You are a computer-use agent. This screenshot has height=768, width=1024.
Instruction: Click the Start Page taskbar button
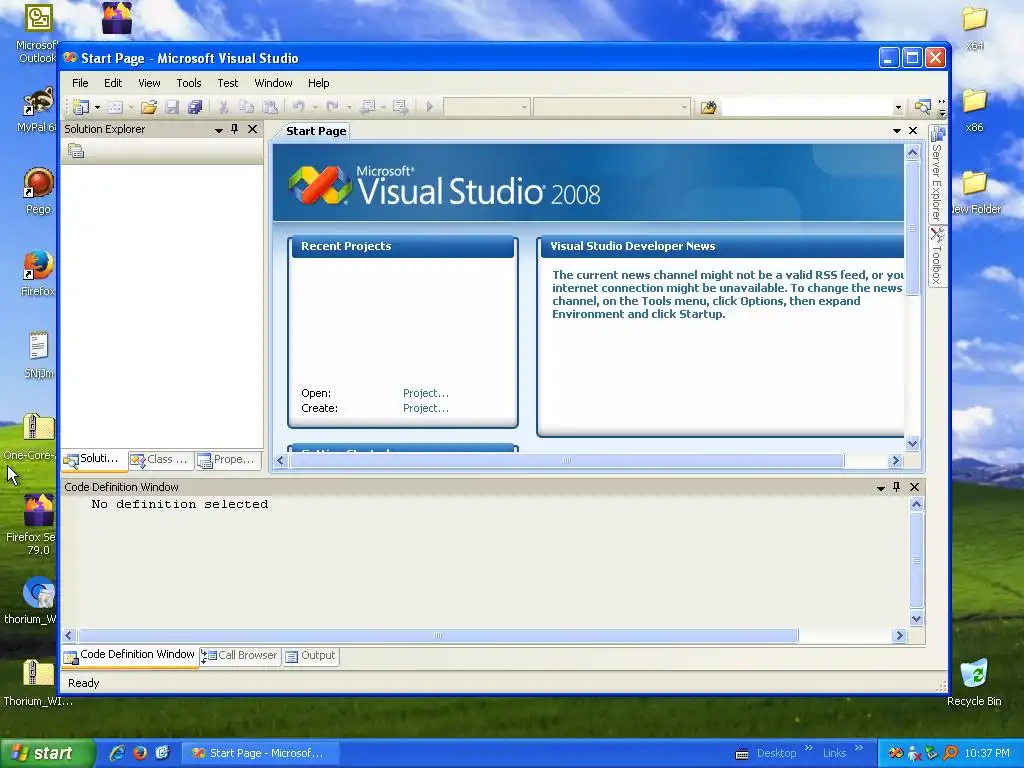pos(259,754)
